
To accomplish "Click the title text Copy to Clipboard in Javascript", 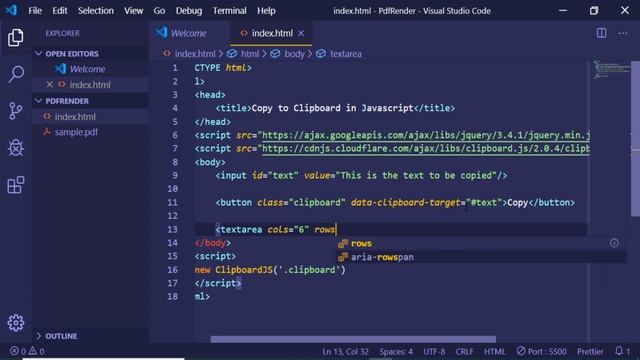I will [332, 108].
